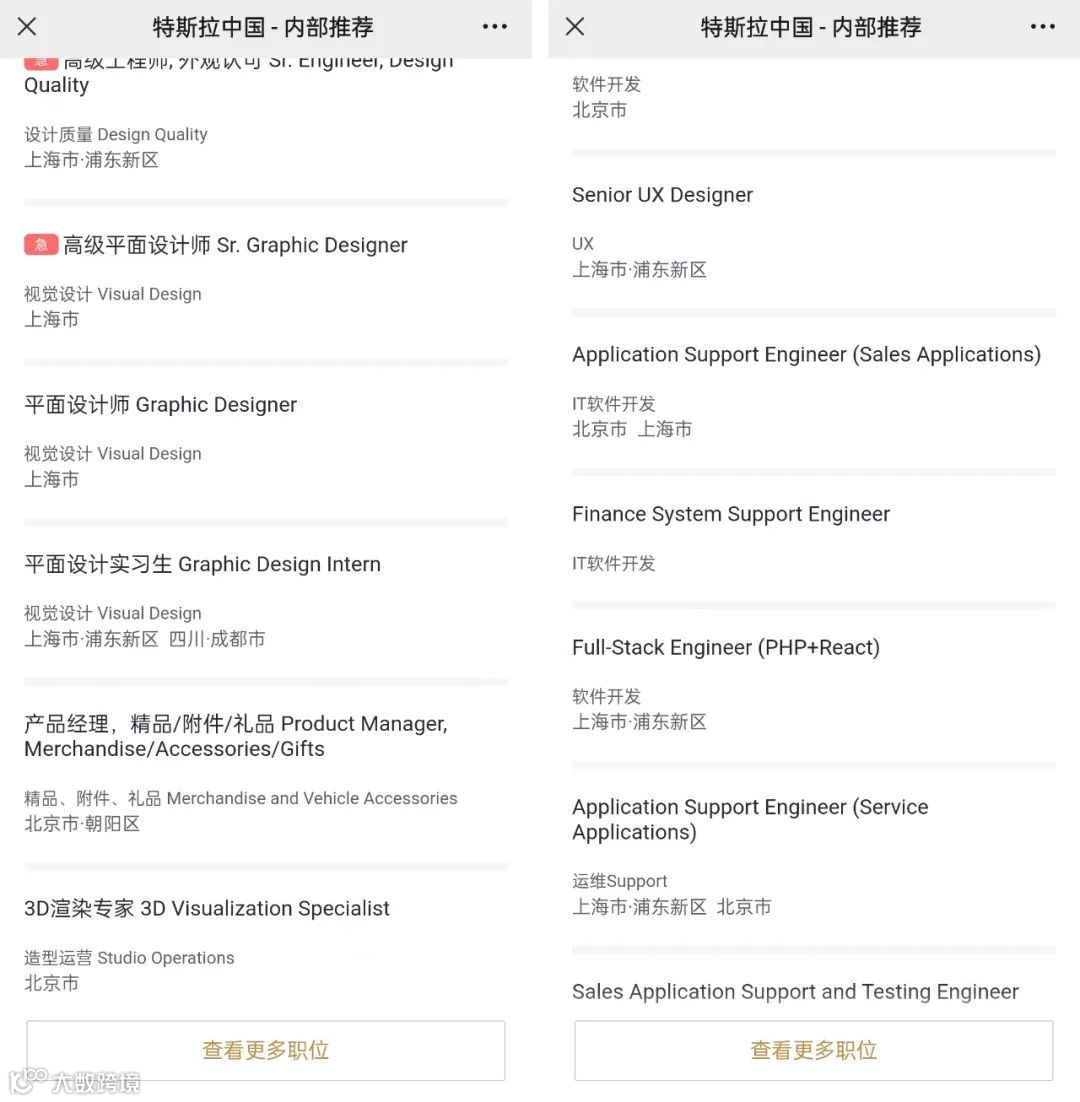Click 查看更多职位 button on the left page
This screenshot has height=1102, width=1080.
(x=266, y=1050)
